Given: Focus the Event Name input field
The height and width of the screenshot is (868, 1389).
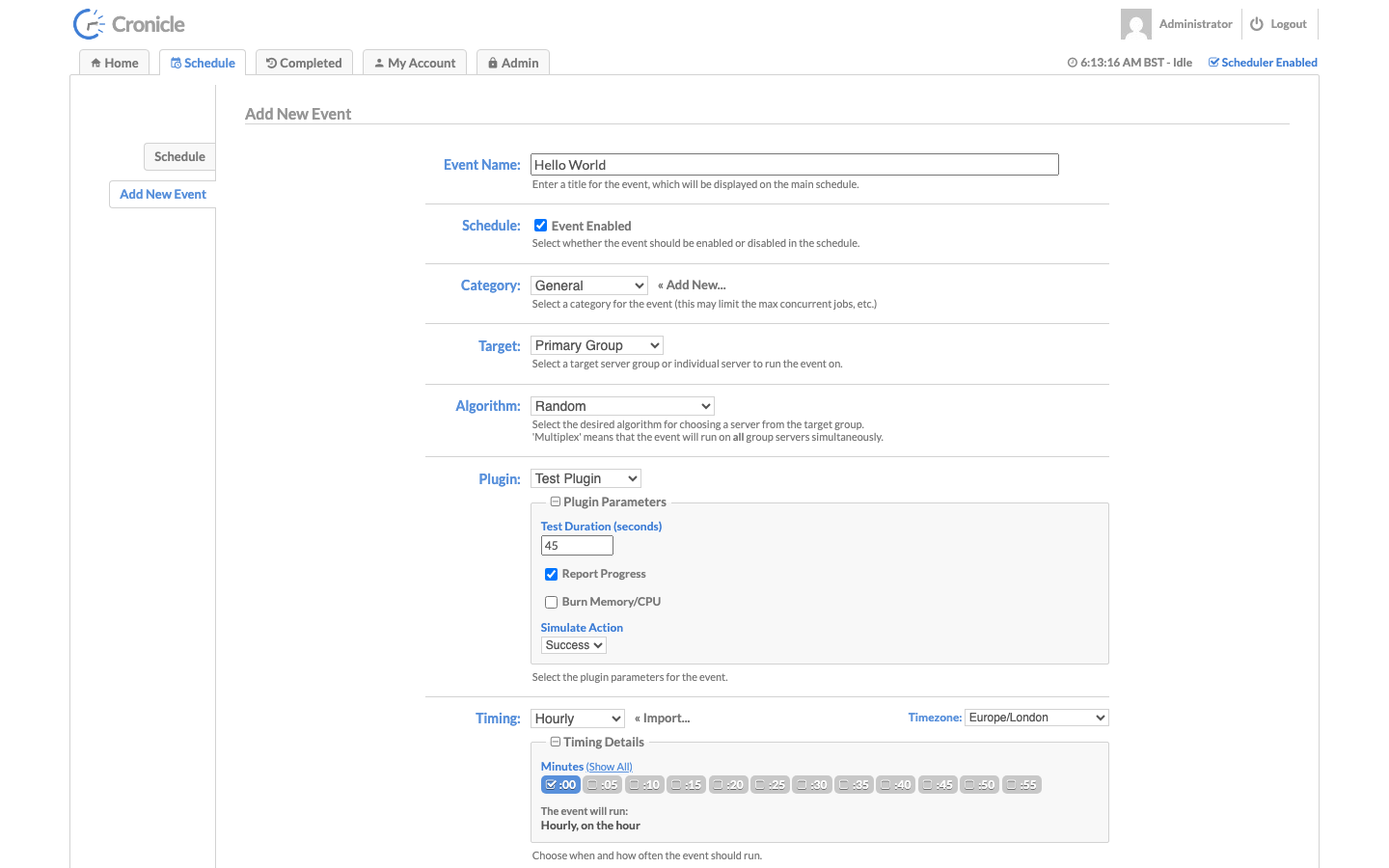Looking at the screenshot, I should pos(795,165).
